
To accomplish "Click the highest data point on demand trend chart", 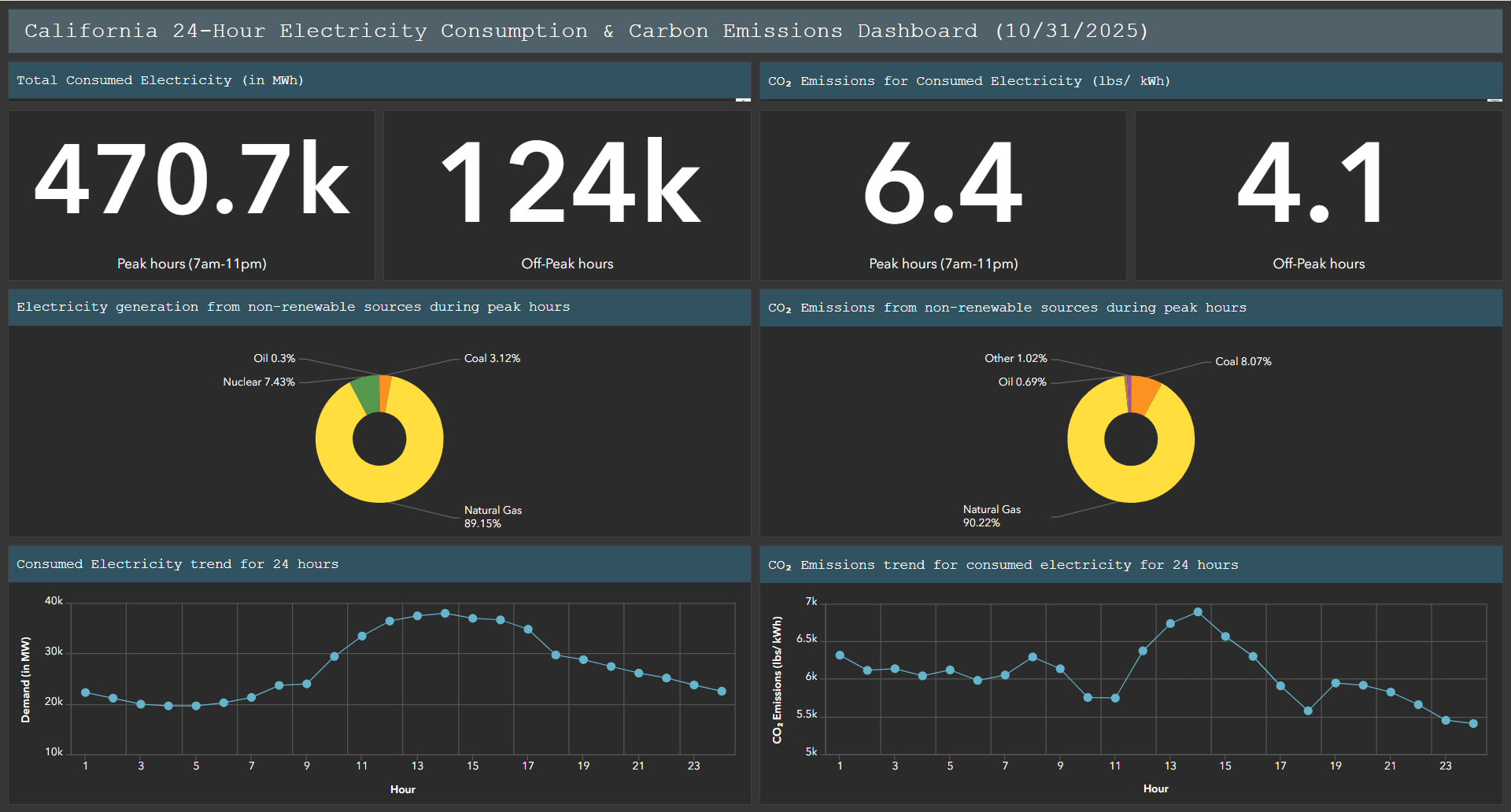I will coord(445,612).
